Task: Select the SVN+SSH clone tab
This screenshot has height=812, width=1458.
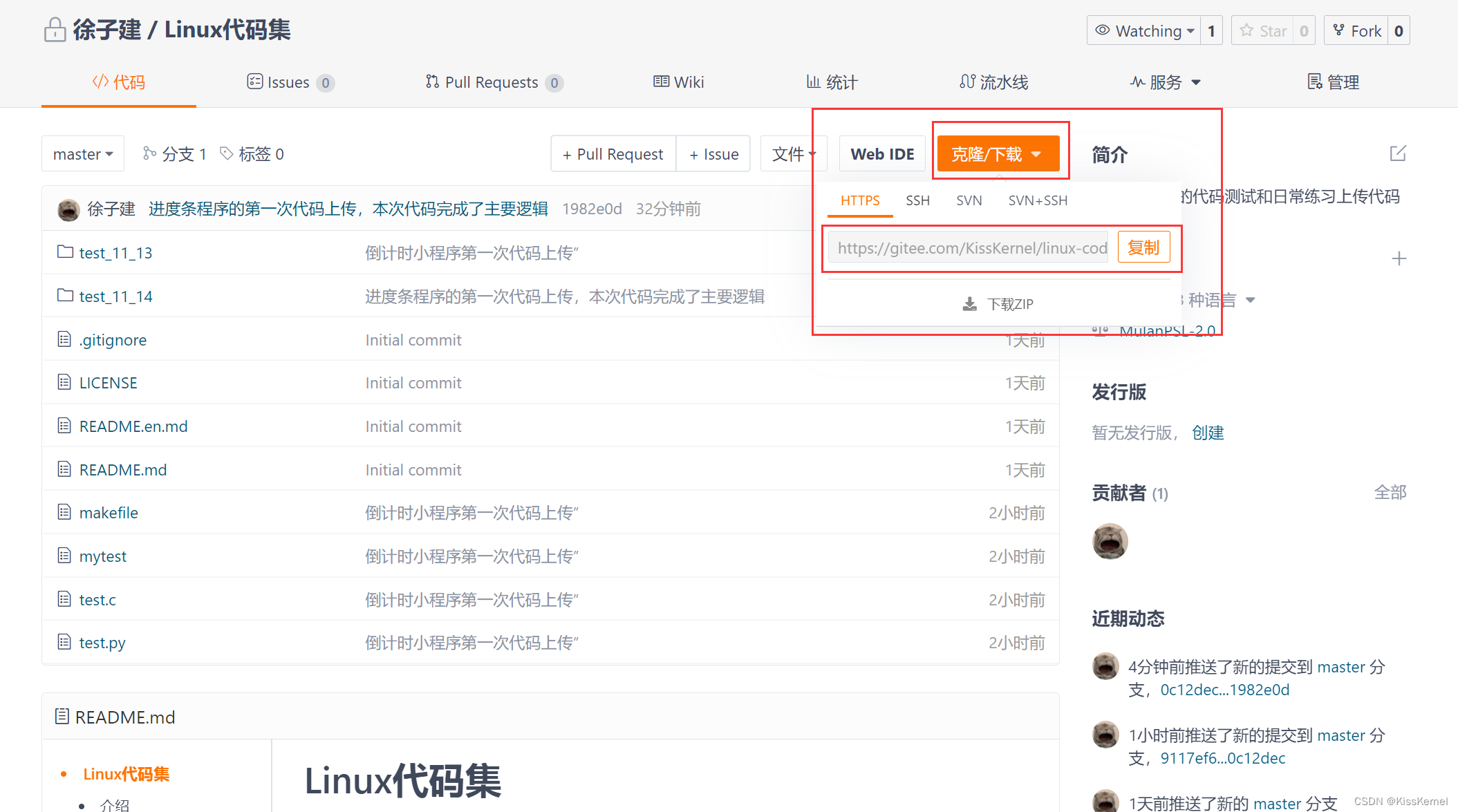Action: (1038, 200)
